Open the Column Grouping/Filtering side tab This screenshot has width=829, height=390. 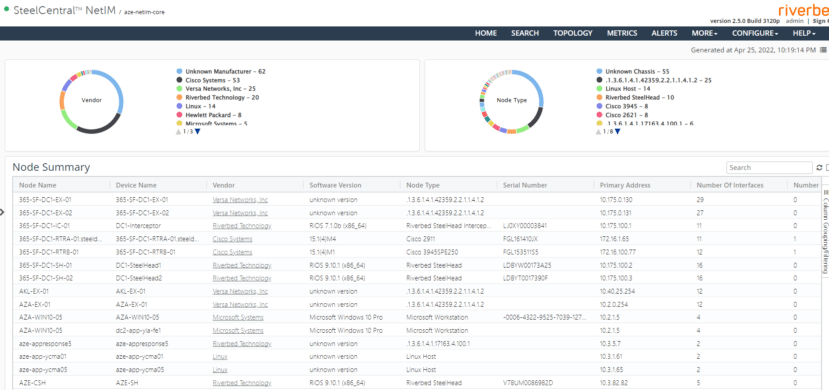824,229
